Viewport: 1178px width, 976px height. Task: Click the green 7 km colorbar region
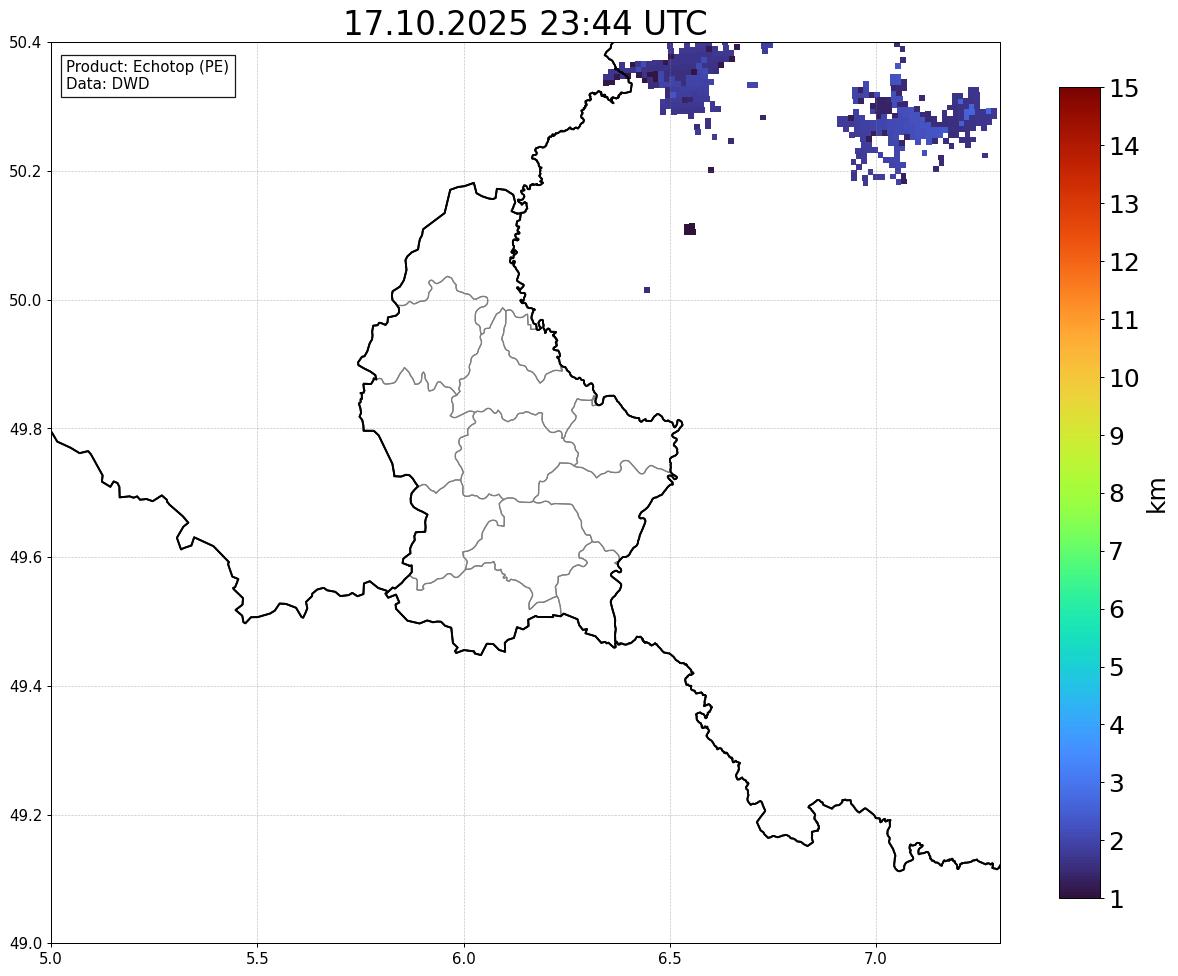[x=1080, y=551]
